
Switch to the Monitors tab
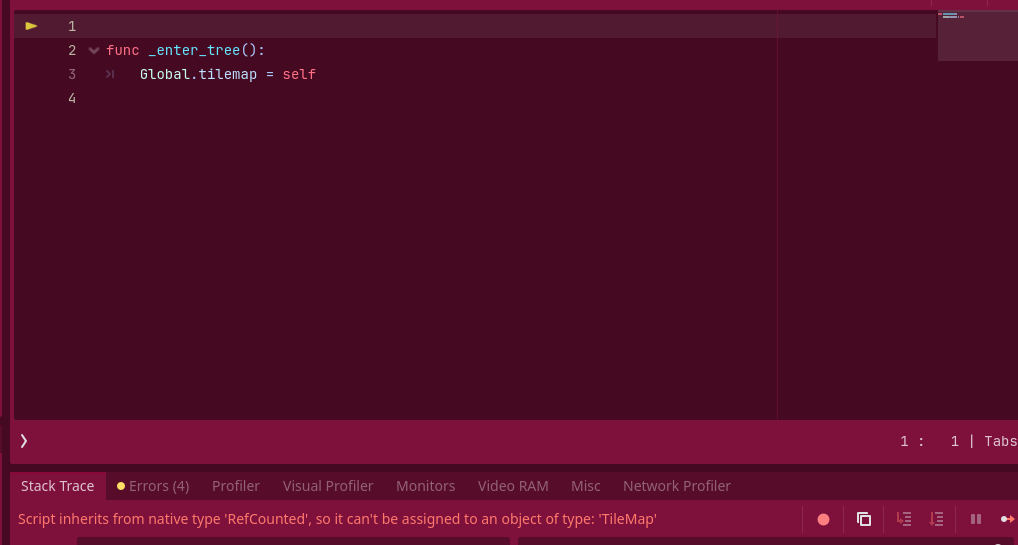point(425,486)
